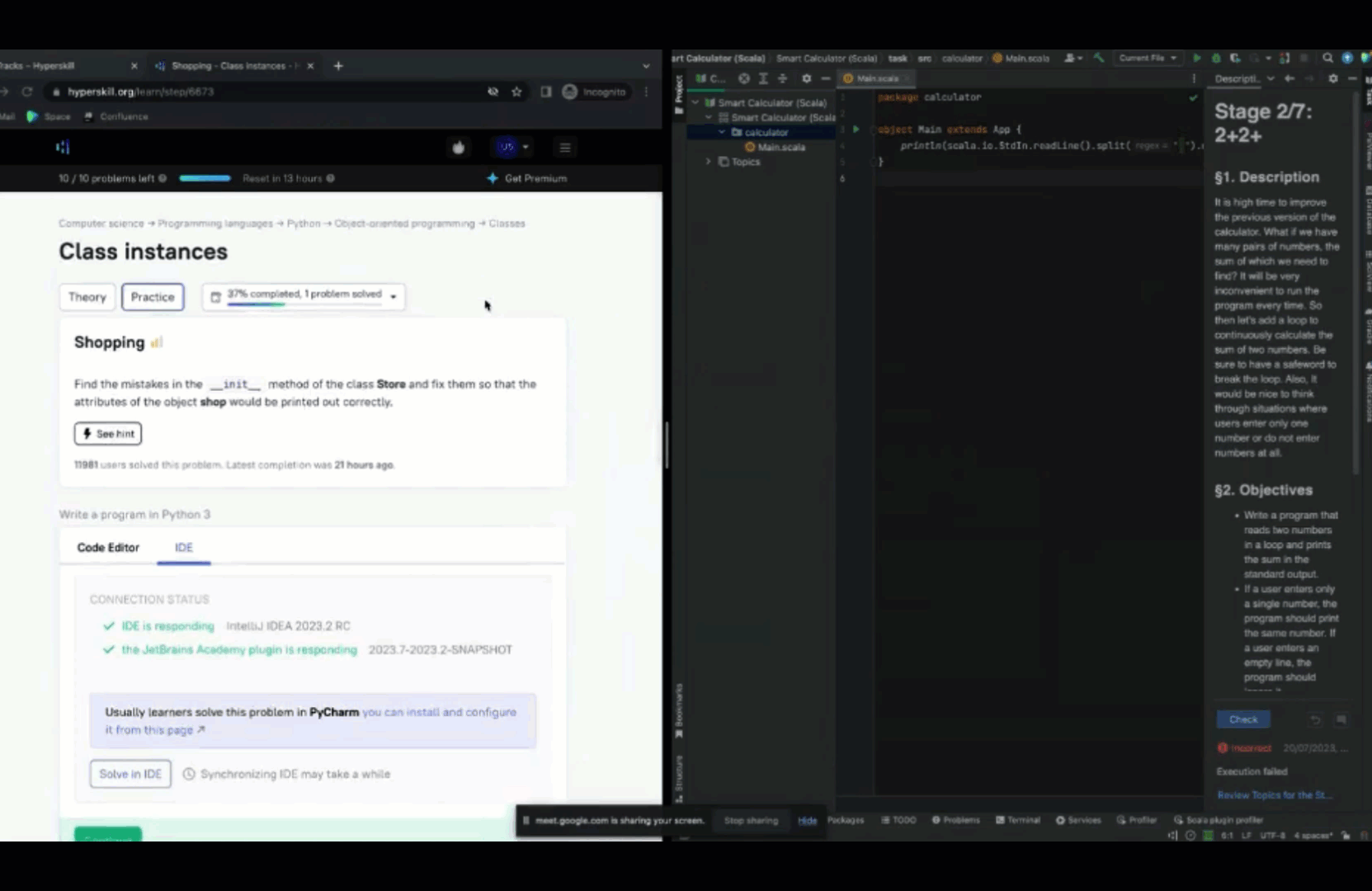The height and width of the screenshot is (891, 1372).
Task: Open the Problems tool window
Action: point(956,820)
